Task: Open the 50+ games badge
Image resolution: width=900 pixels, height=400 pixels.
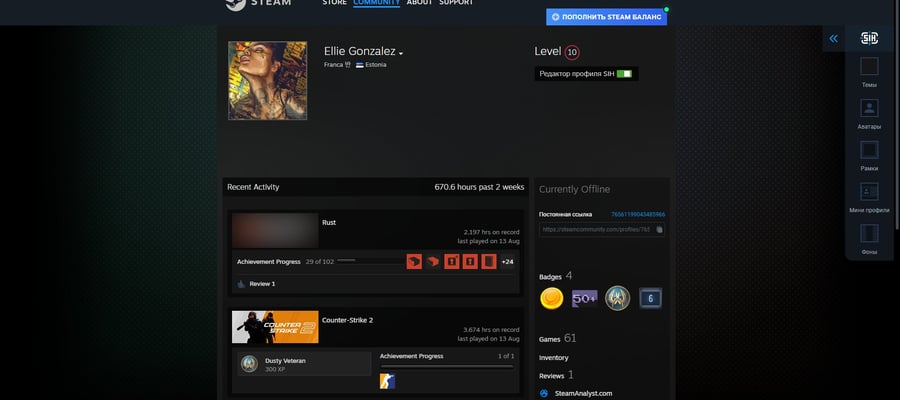Action: point(584,298)
